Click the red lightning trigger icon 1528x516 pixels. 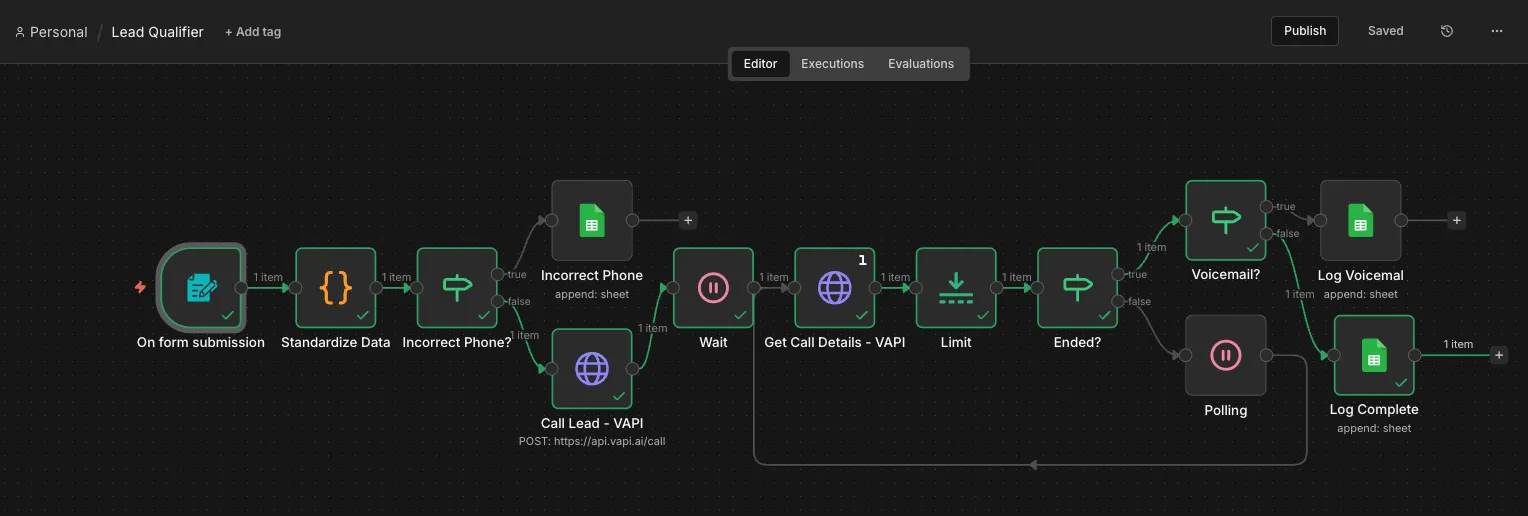coord(140,288)
